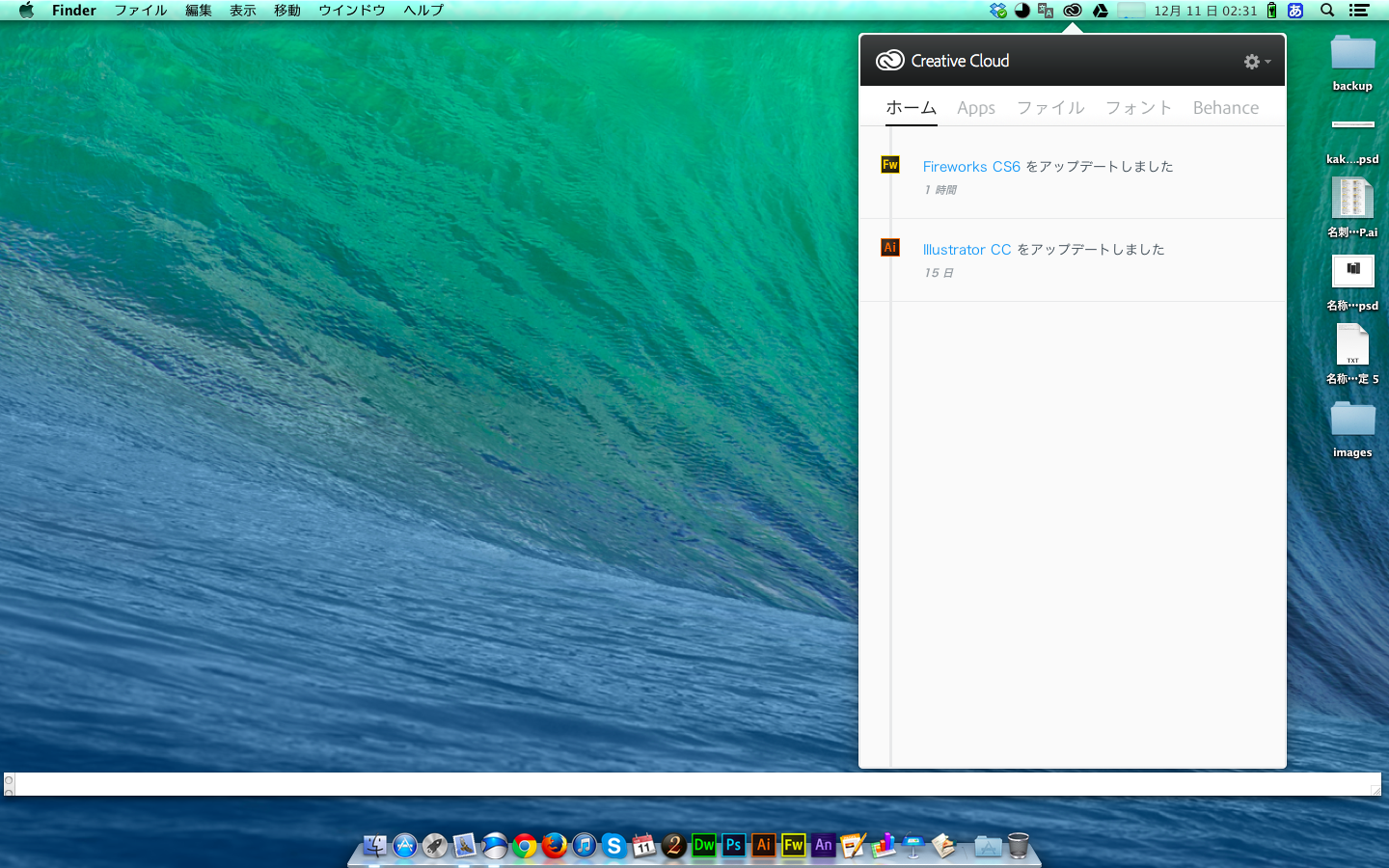Image resolution: width=1389 pixels, height=868 pixels.
Task: Open the Apple menu
Action: click(26, 11)
